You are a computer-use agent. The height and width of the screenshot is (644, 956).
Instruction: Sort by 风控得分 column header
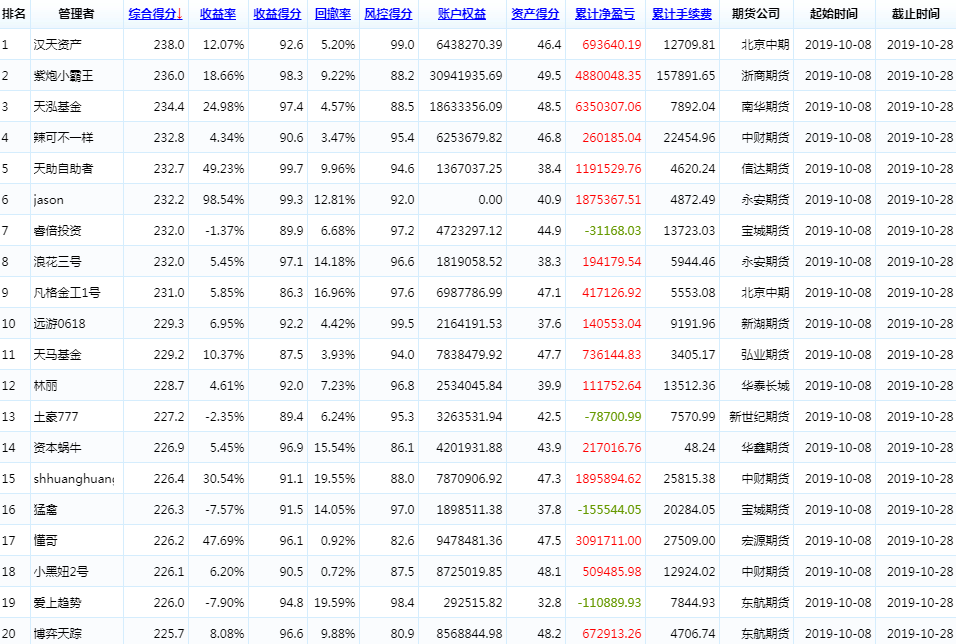pyautogui.click(x=388, y=13)
